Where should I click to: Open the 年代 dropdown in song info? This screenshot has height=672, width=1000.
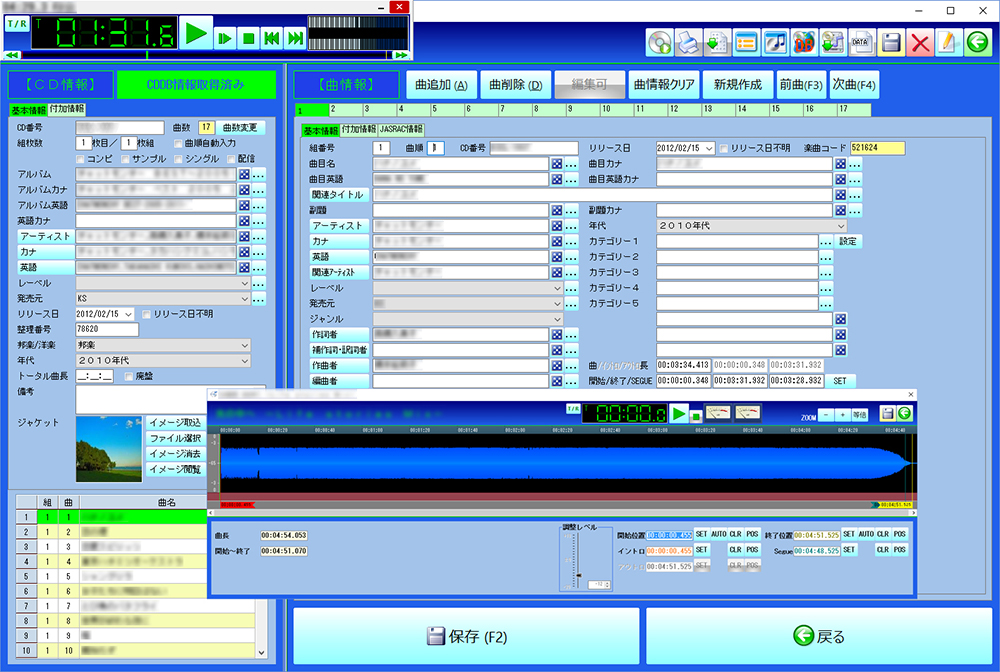click(x=841, y=226)
